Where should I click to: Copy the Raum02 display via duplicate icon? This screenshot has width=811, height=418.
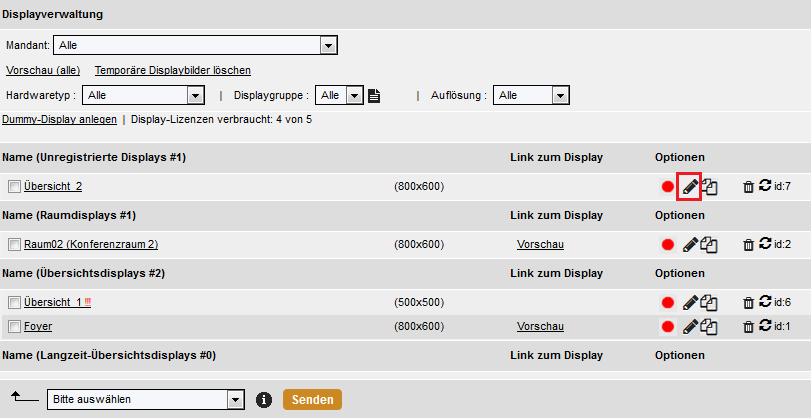[x=709, y=244]
